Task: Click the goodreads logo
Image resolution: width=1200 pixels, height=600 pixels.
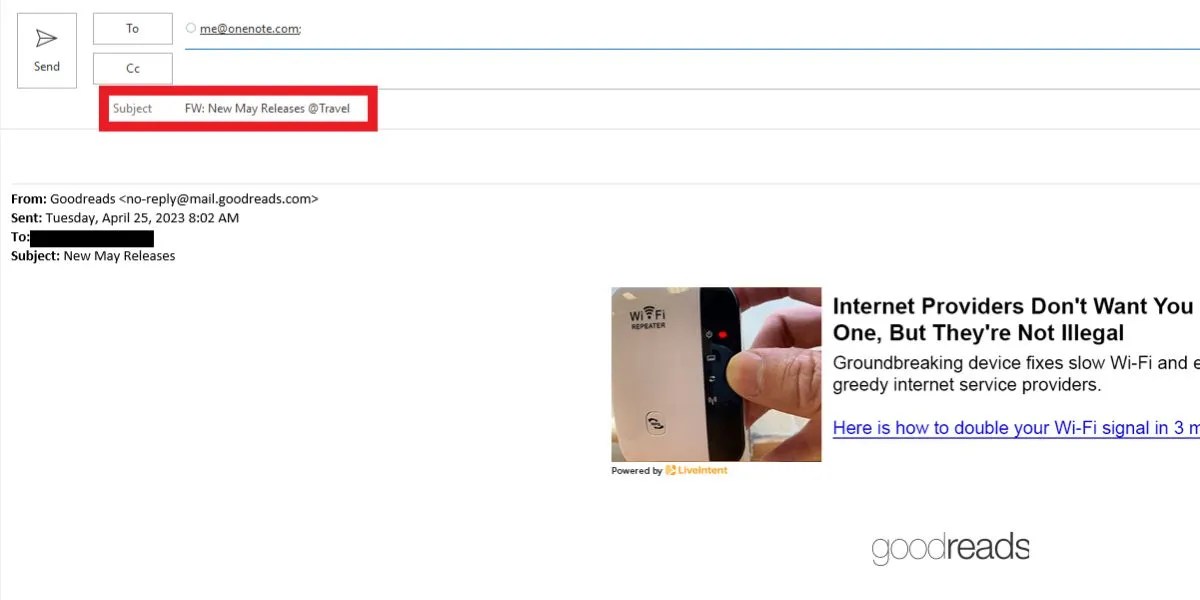Action: point(950,548)
